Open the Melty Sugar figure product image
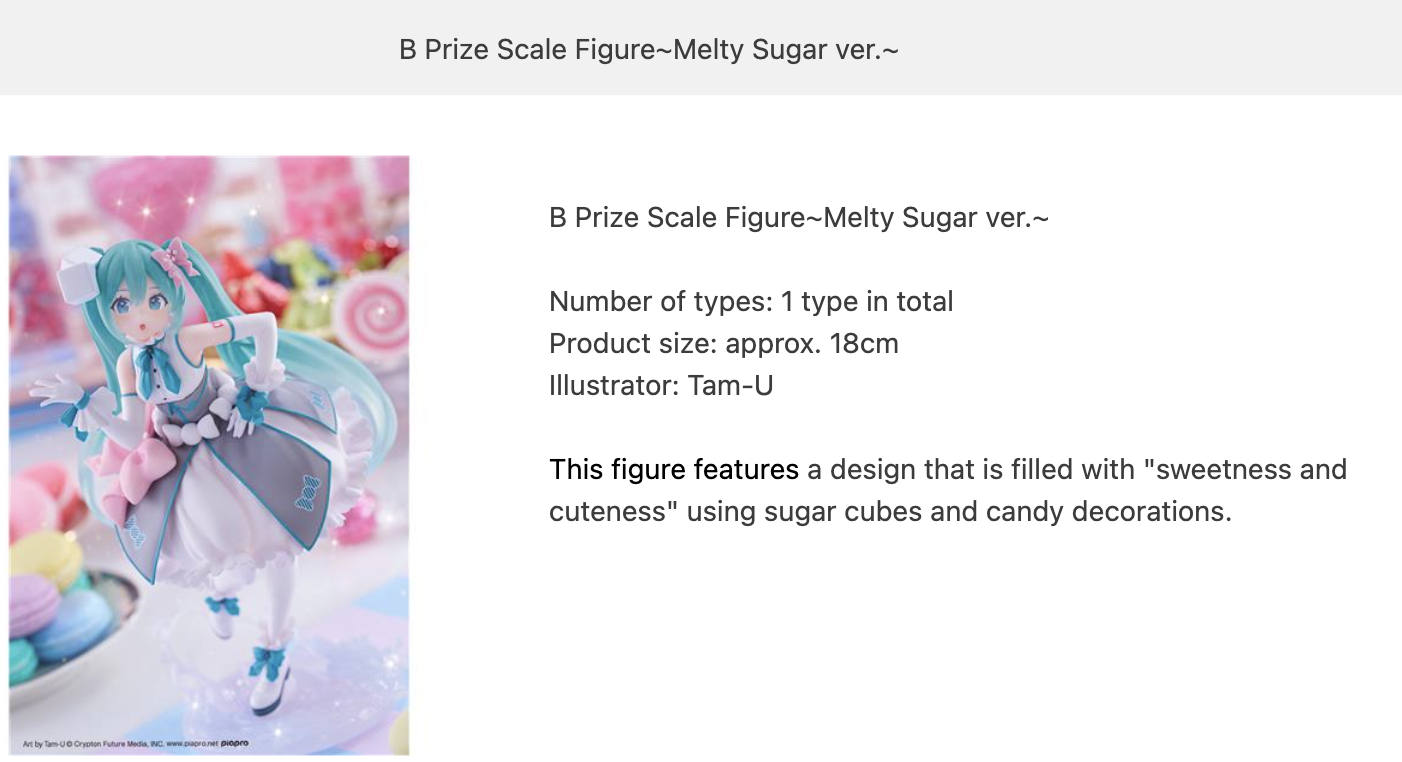This screenshot has width=1402, height=762. pyautogui.click(x=209, y=455)
